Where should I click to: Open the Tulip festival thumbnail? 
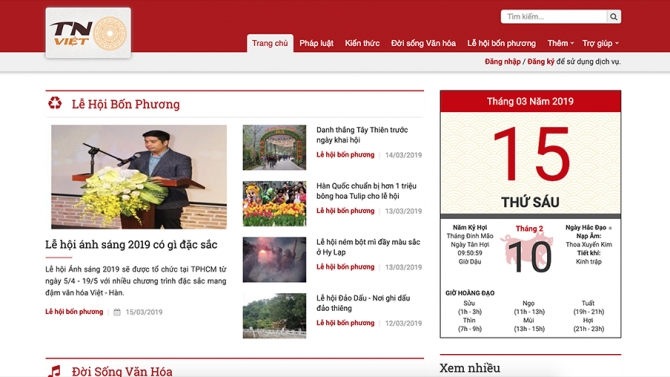274,203
